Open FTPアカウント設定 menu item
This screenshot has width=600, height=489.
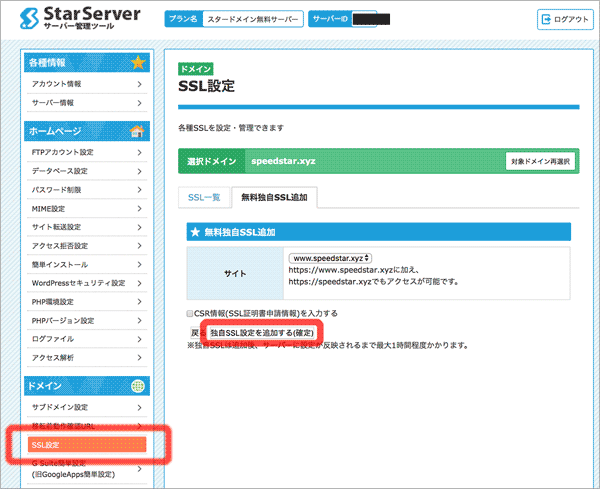pos(87,152)
